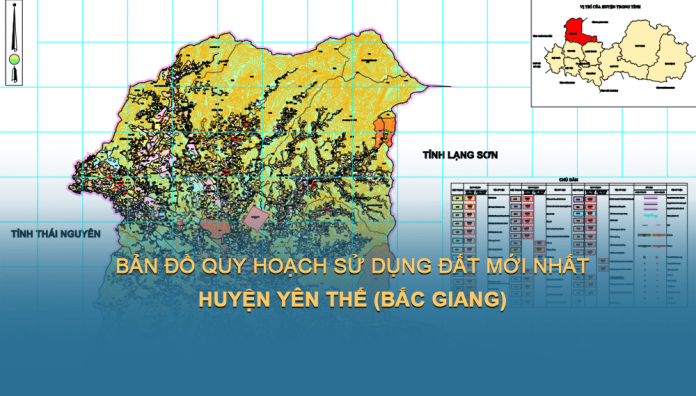Viewport: 696px width, 396px height.
Task: Click the orange zone on the eastern border
Action: click(x=384, y=130)
